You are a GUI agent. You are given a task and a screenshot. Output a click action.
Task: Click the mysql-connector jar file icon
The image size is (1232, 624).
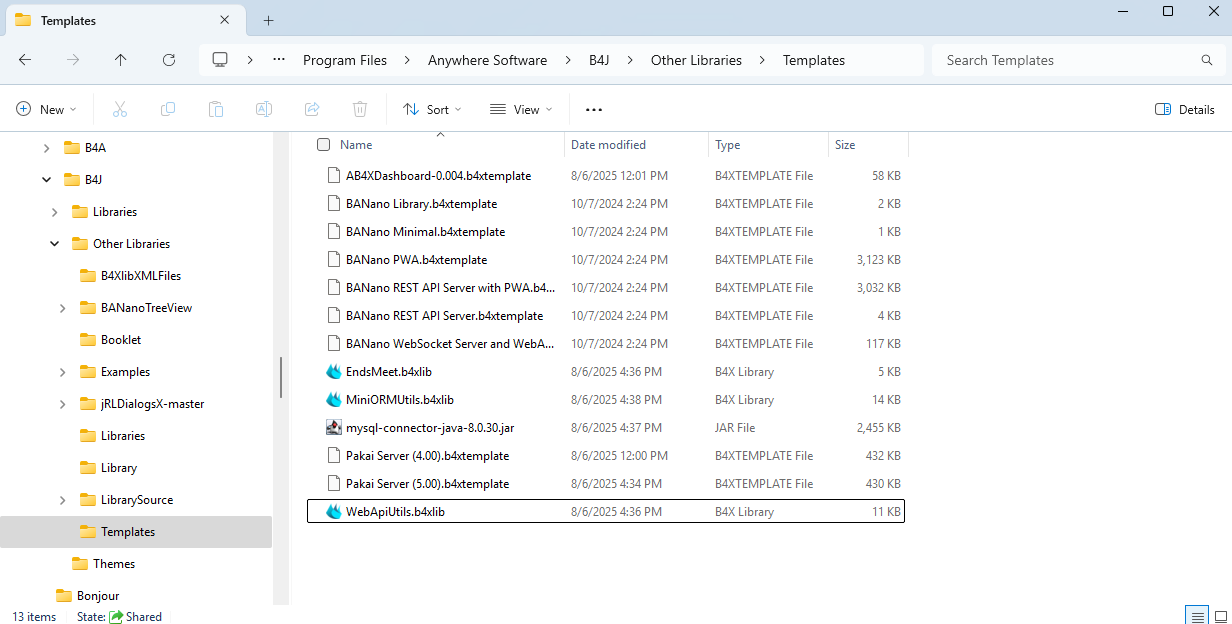click(334, 427)
